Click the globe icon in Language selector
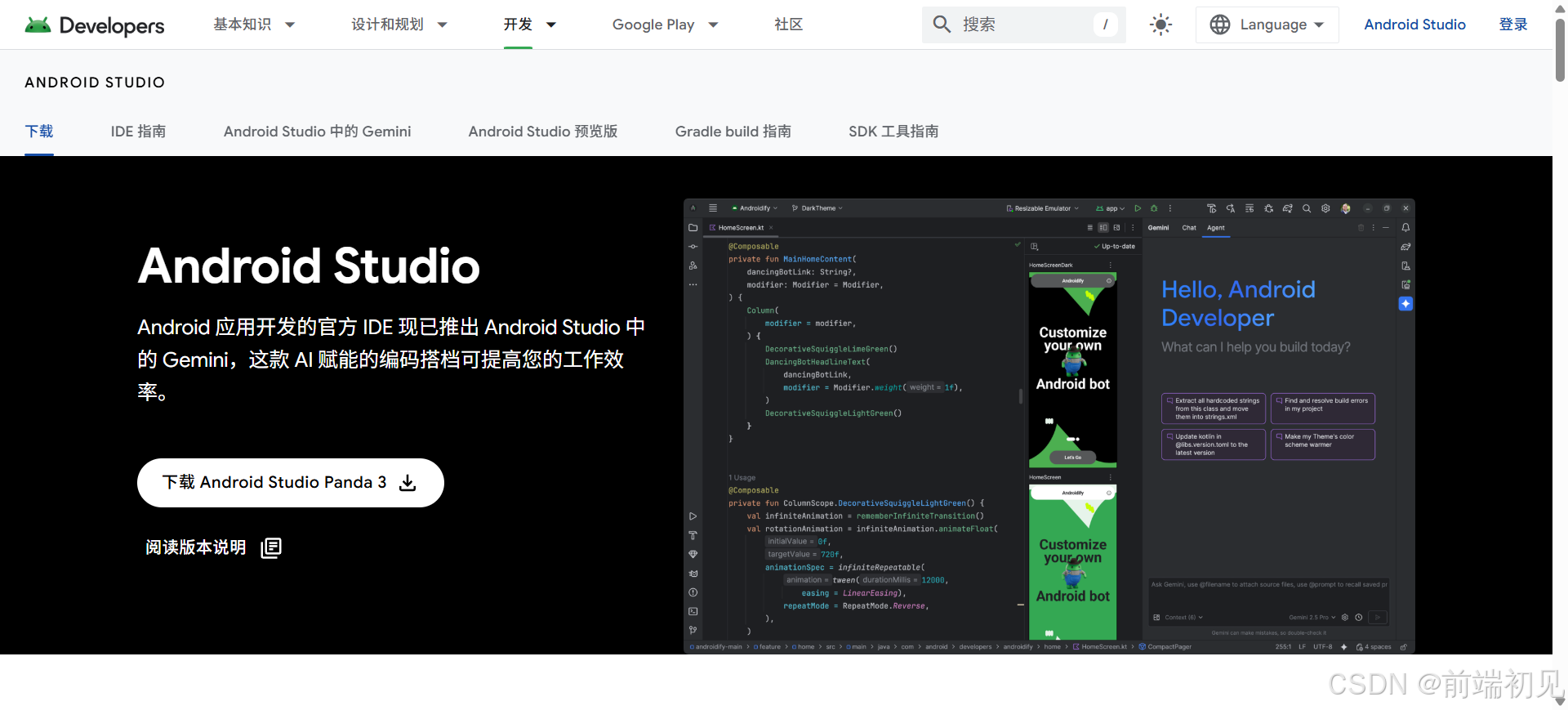 click(x=1220, y=25)
